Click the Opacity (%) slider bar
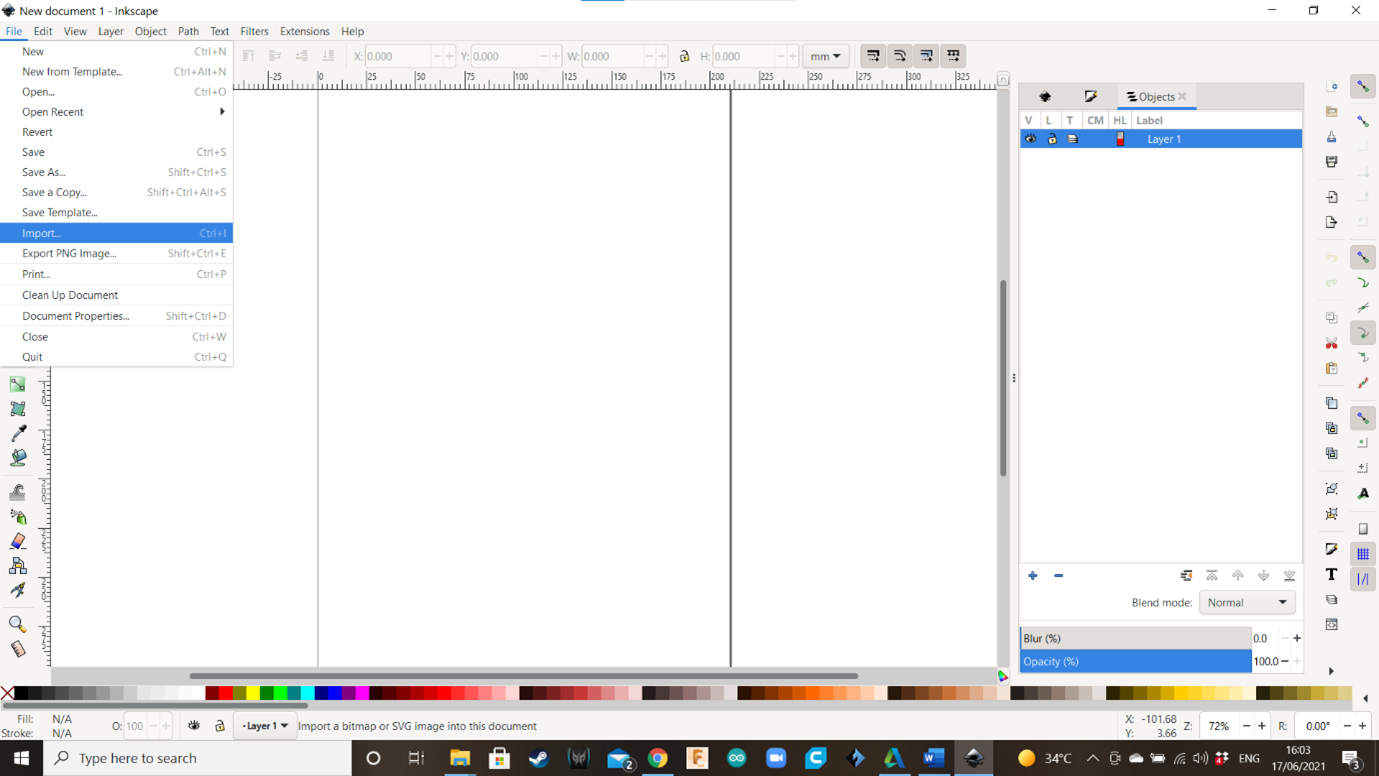This screenshot has height=776, width=1379. click(1135, 661)
